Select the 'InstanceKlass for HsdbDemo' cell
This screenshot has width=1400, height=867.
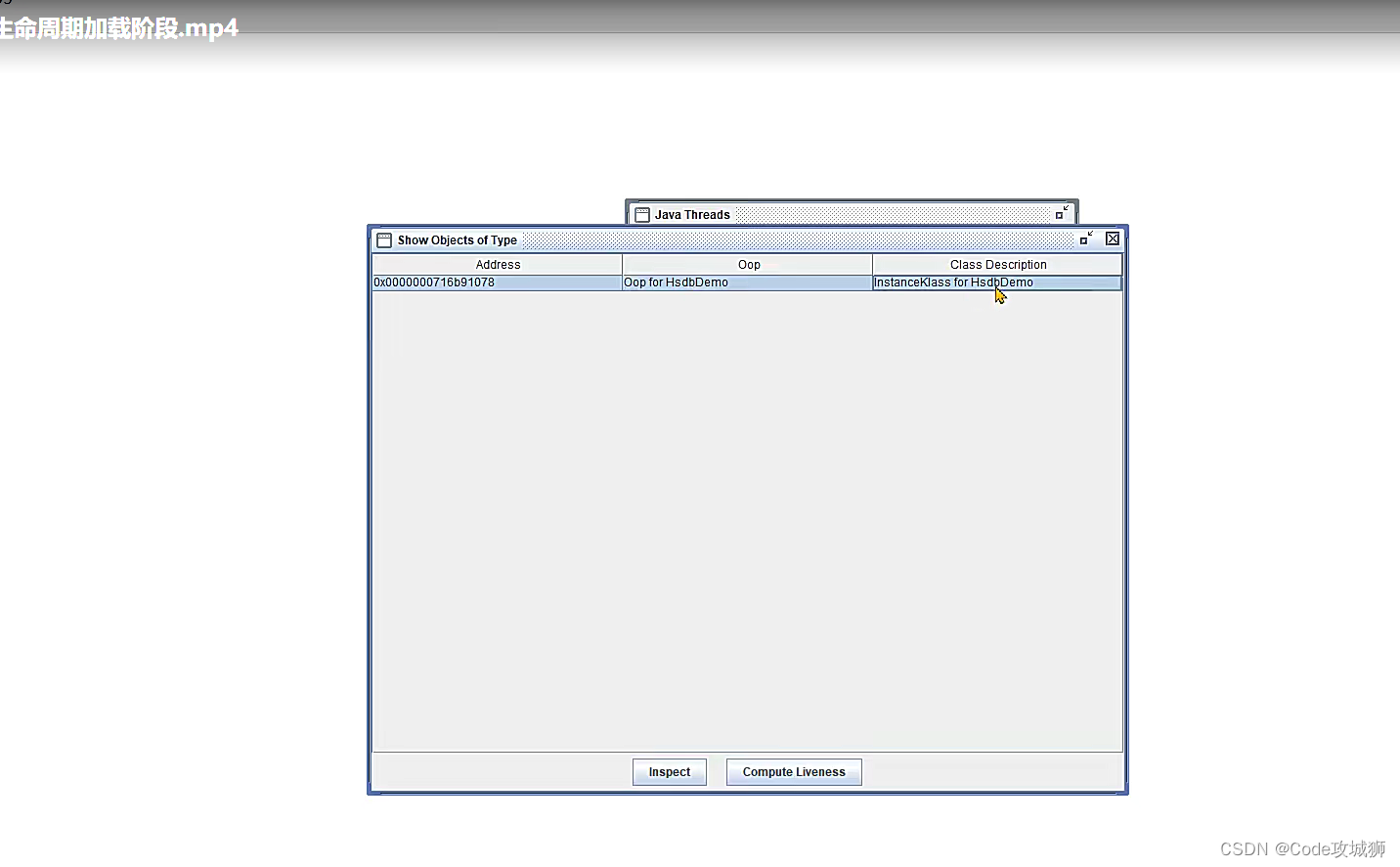[997, 282]
